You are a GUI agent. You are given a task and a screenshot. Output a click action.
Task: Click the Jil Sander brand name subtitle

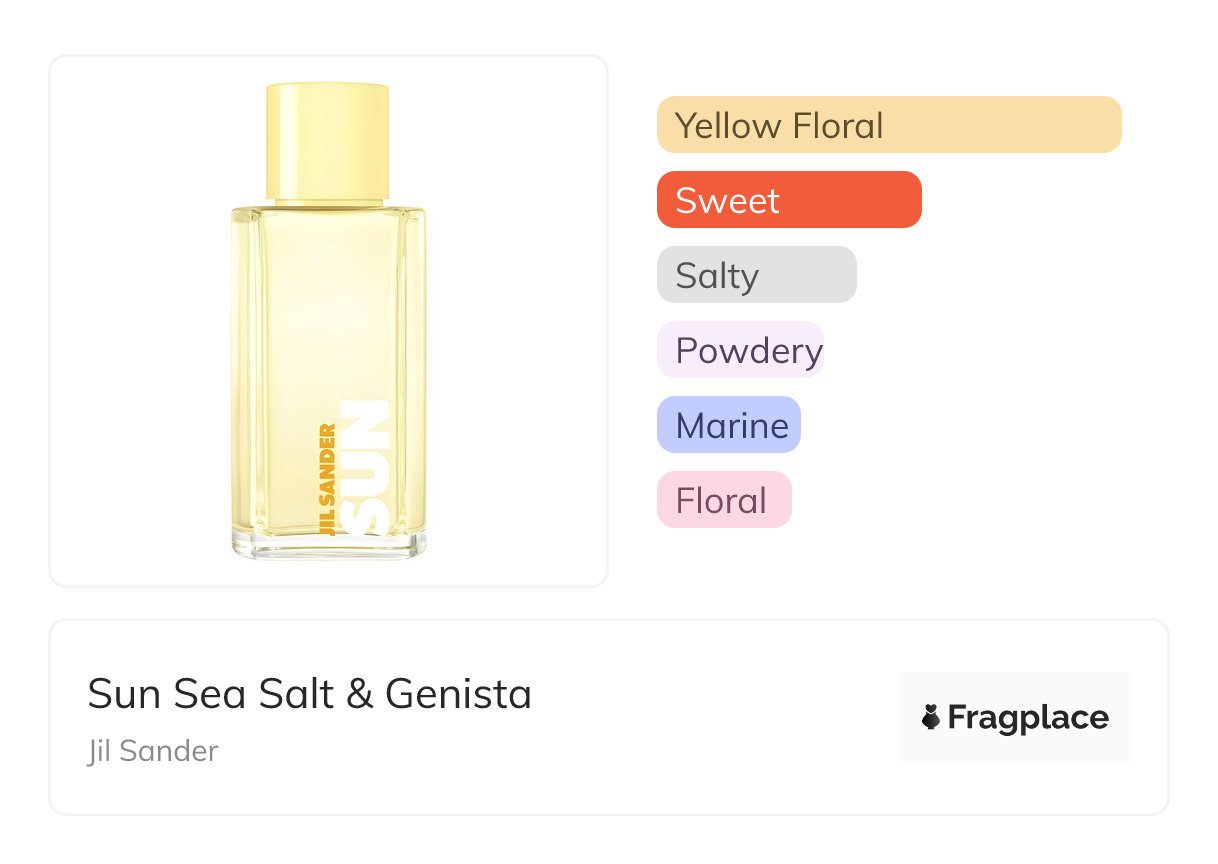[x=153, y=751]
